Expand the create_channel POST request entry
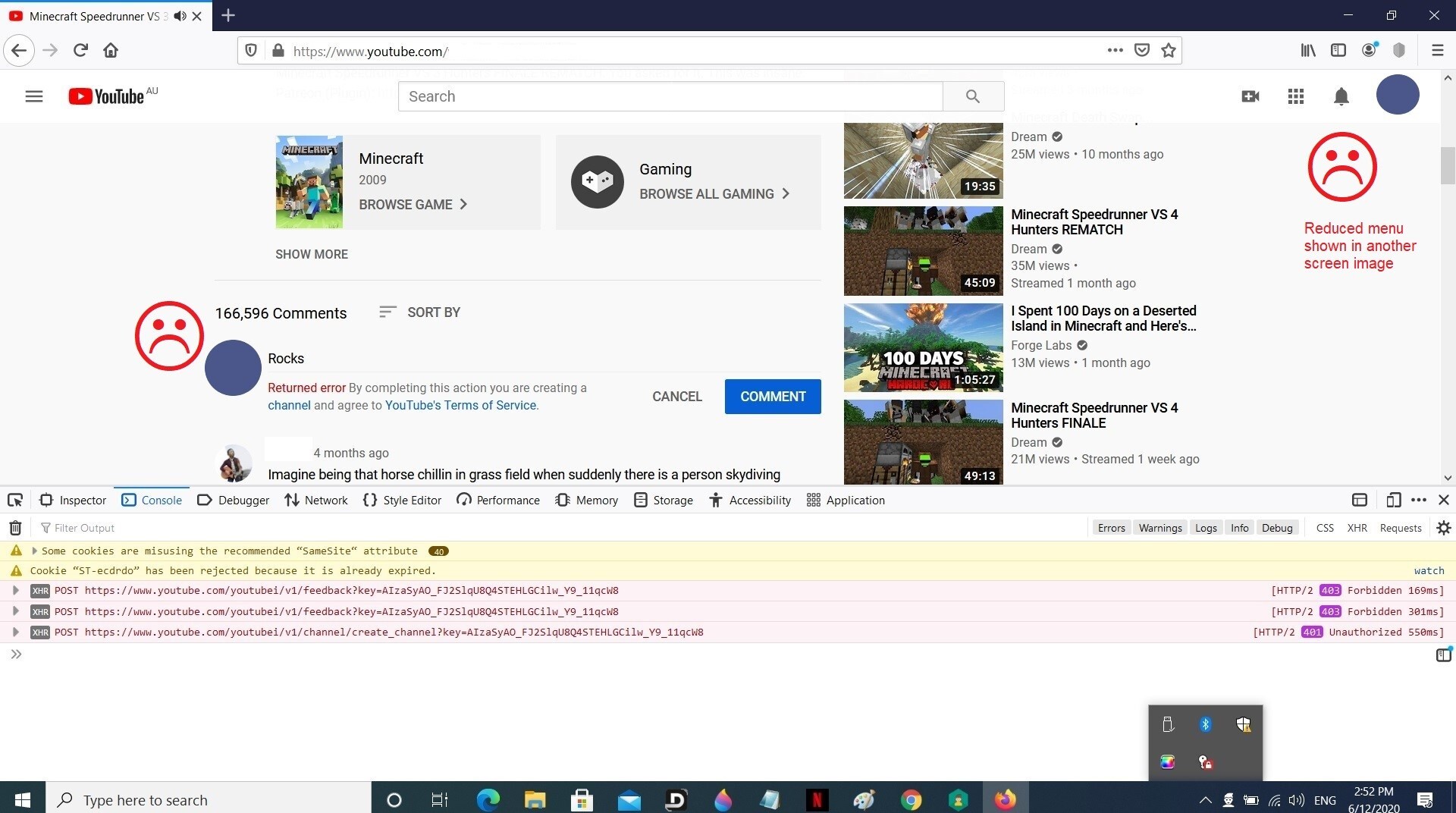This screenshot has height=813, width=1456. 16,632
